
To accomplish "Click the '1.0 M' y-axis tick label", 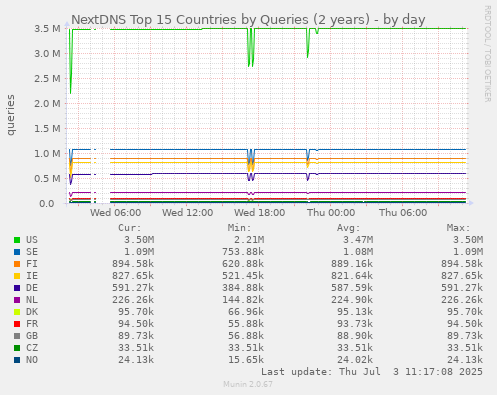I will pos(47,153).
